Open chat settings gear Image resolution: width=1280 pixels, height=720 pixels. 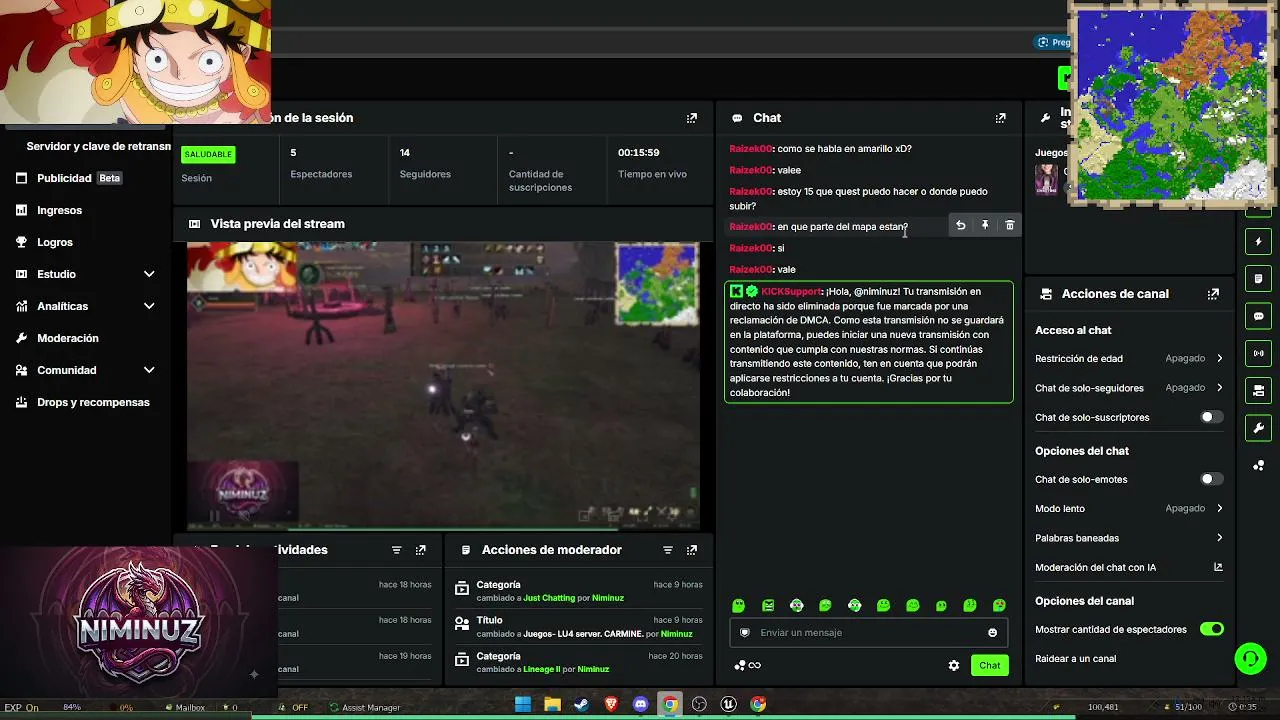pyautogui.click(x=954, y=665)
